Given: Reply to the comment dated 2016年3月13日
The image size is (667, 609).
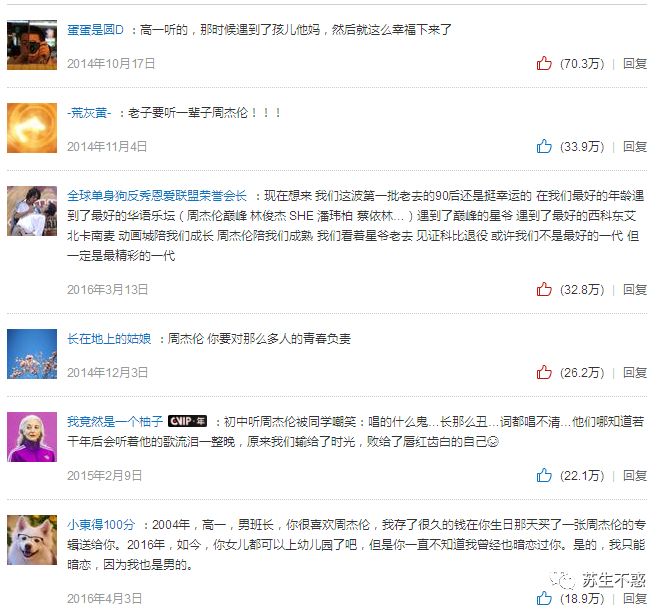Looking at the screenshot, I should click(x=635, y=289).
